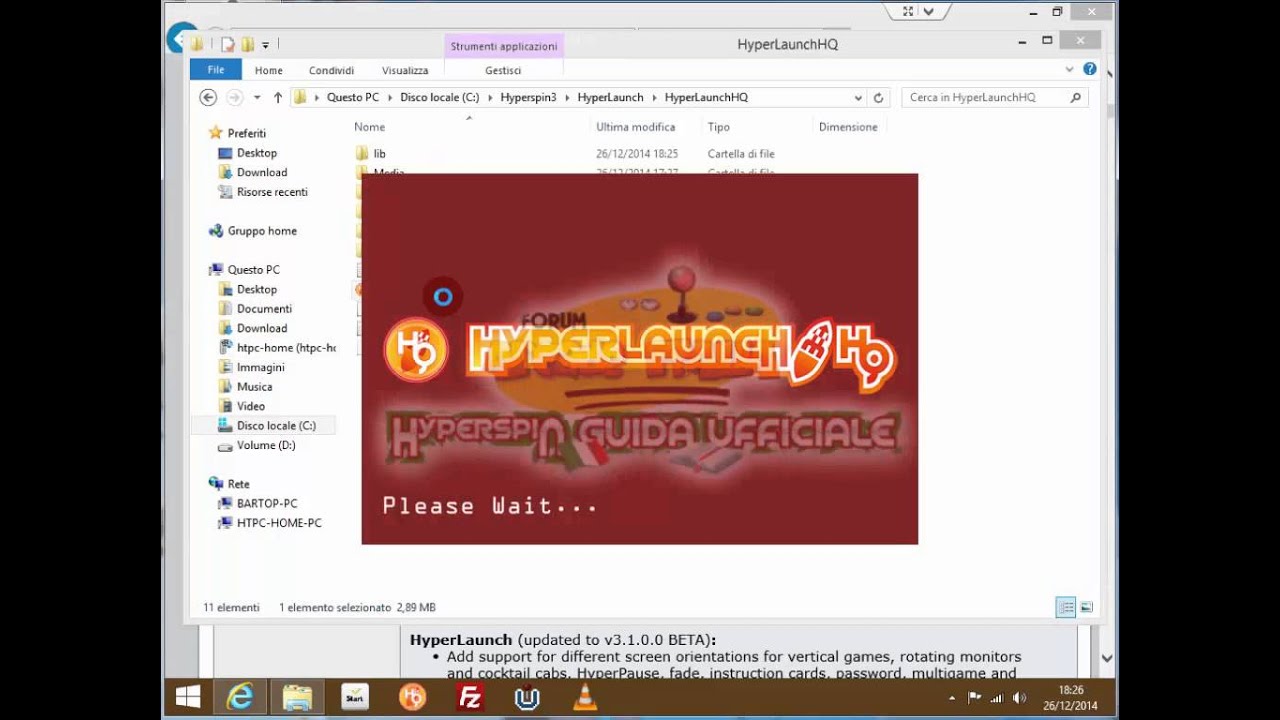Select Questo PC tree node
The height and width of the screenshot is (720, 1280).
(254, 270)
